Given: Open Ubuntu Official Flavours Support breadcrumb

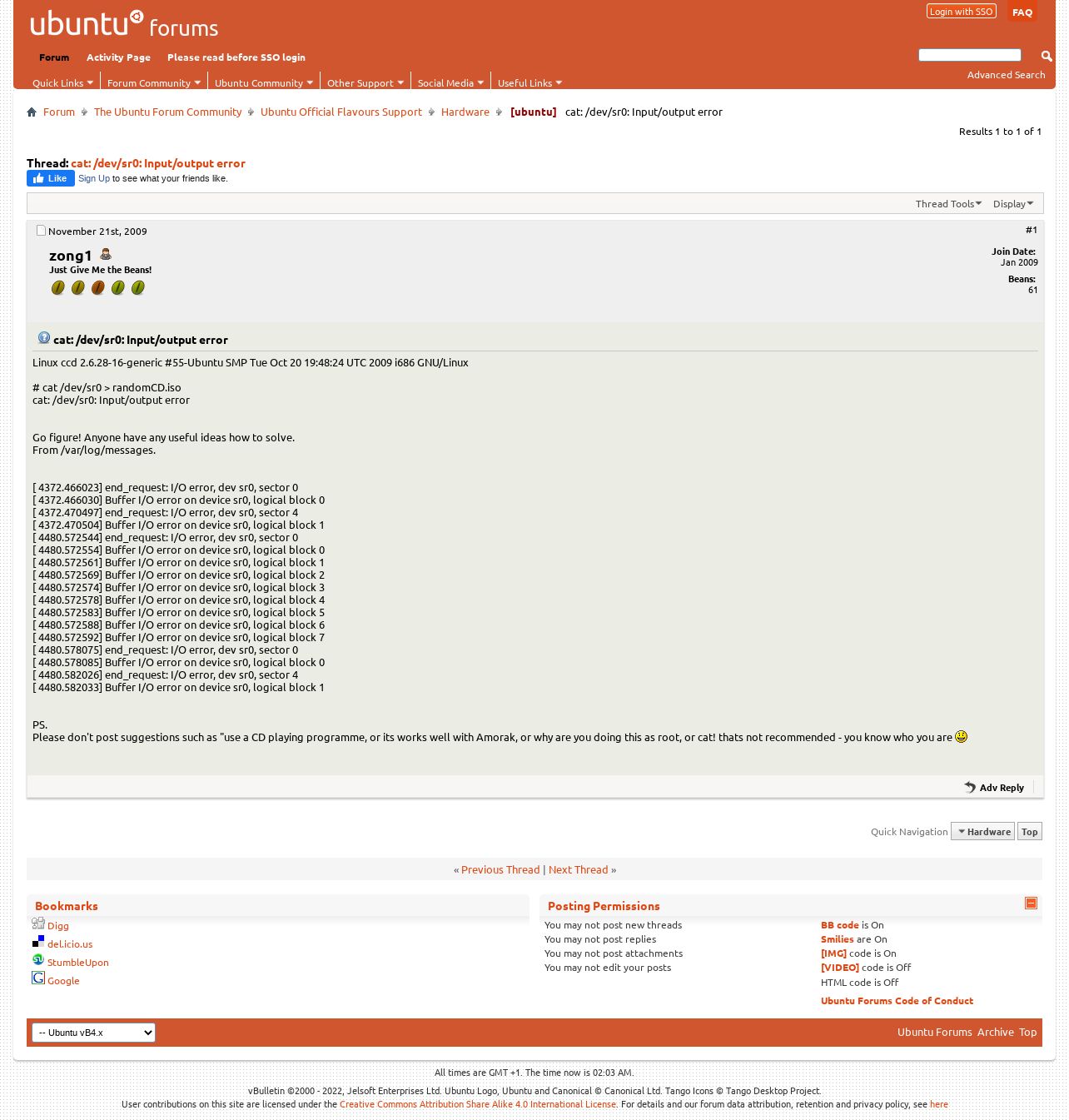Looking at the screenshot, I should pyautogui.click(x=341, y=112).
